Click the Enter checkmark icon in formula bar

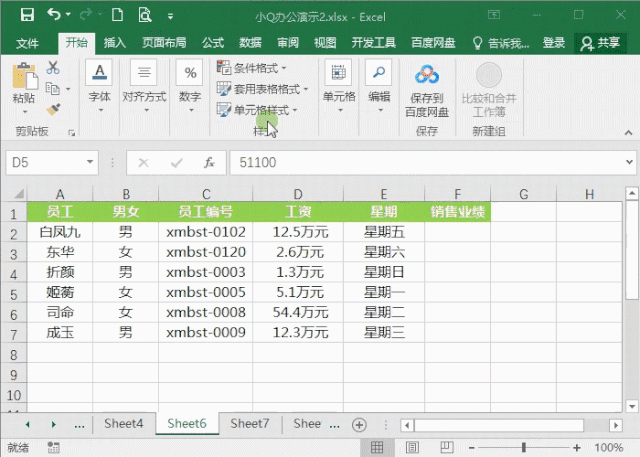[177, 163]
